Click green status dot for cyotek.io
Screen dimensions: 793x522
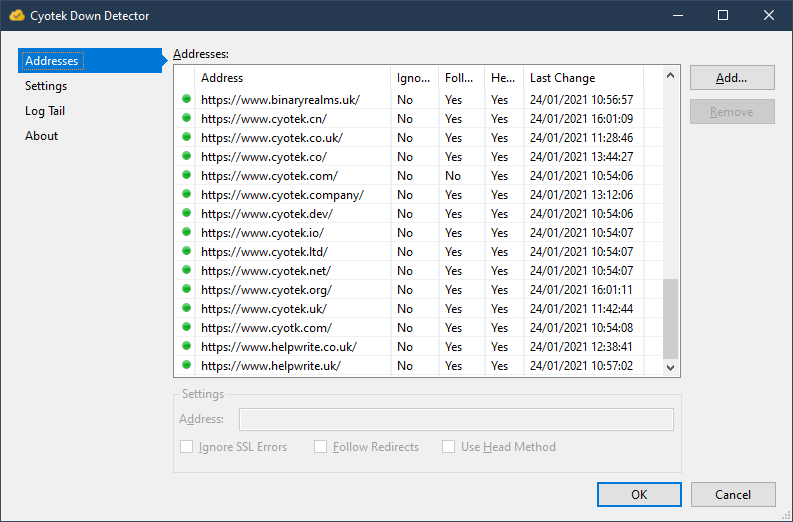coord(186,232)
